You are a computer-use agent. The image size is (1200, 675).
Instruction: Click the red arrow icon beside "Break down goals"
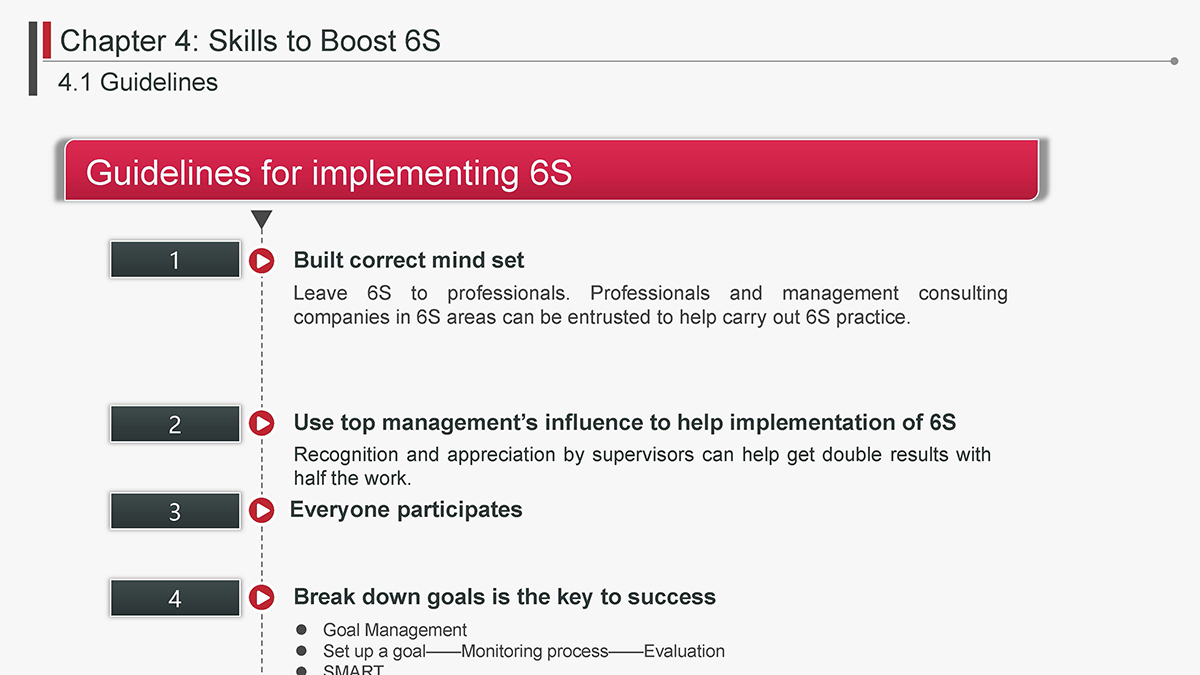(x=261, y=598)
